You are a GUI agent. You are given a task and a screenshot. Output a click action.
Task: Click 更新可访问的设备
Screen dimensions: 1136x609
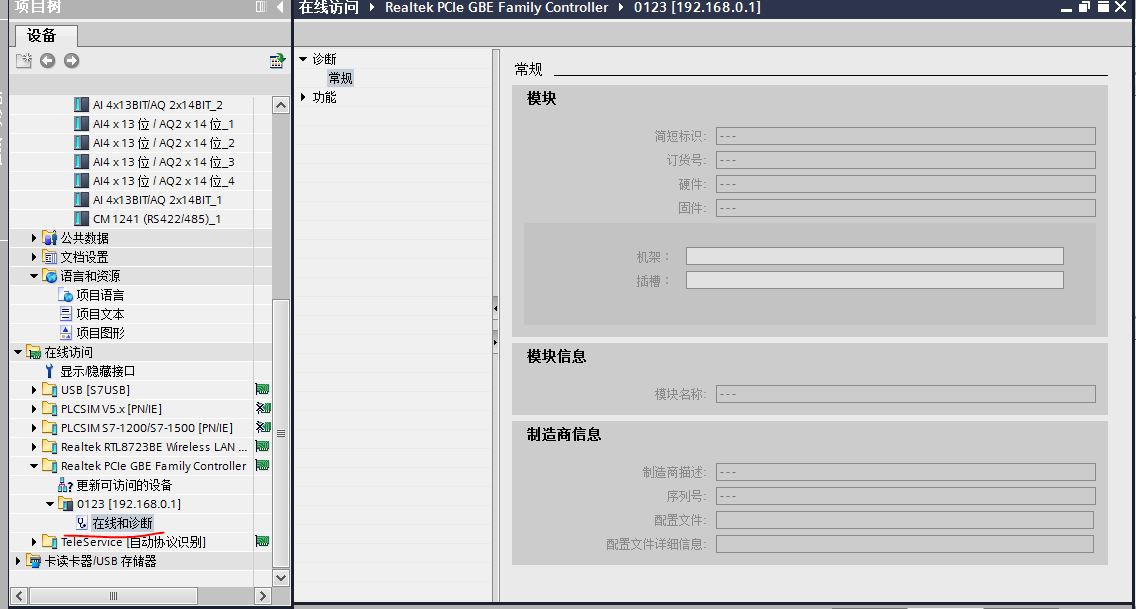click(x=124, y=485)
